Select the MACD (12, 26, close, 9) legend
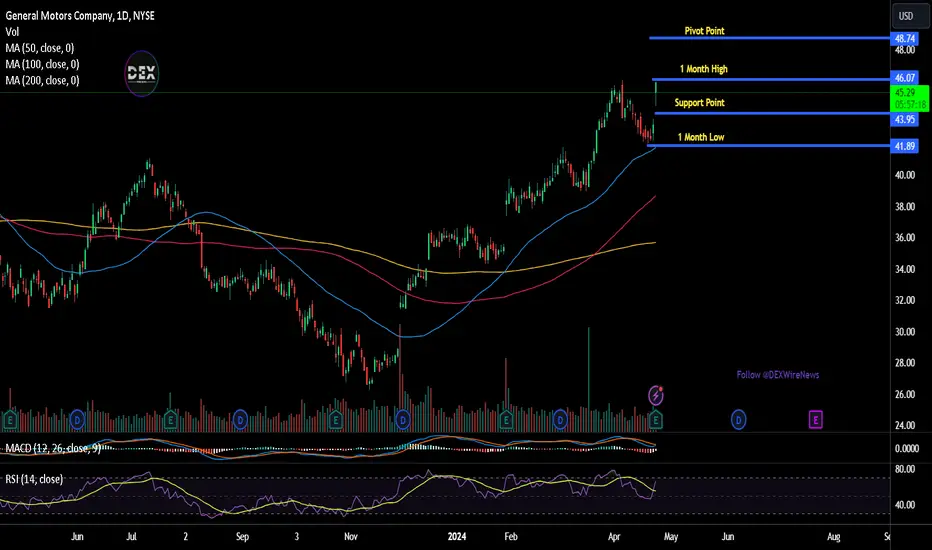Image resolution: width=932 pixels, height=550 pixels. tap(53, 448)
